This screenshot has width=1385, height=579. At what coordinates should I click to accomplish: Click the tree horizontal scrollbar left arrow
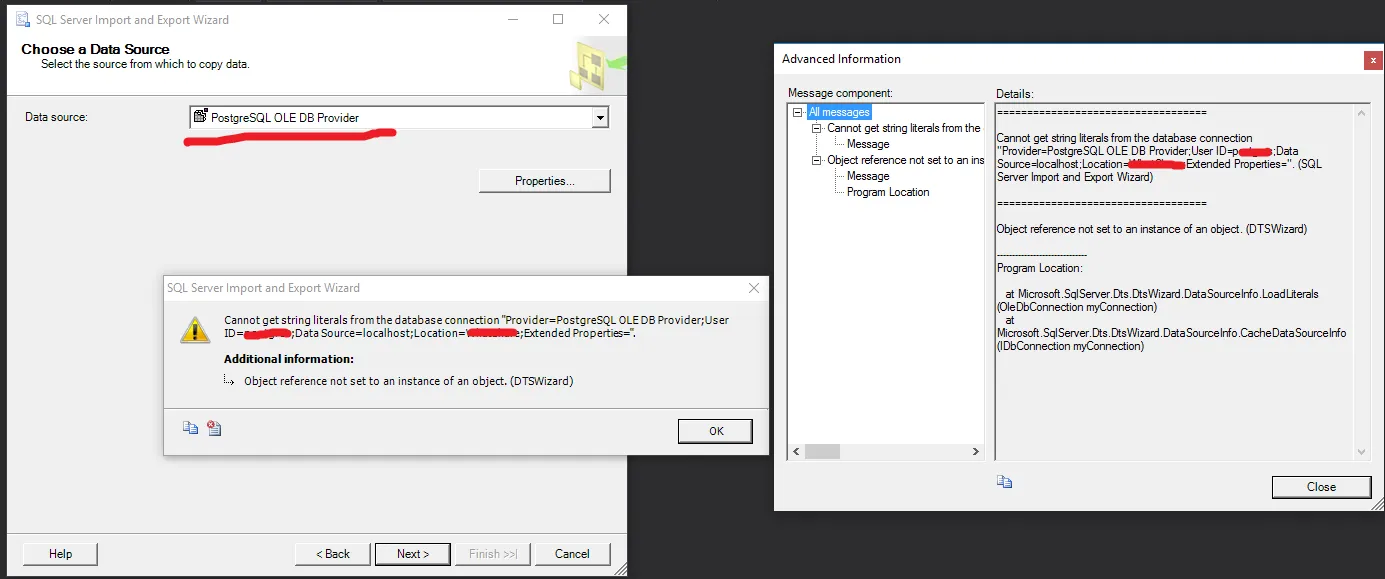coord(796,452)
